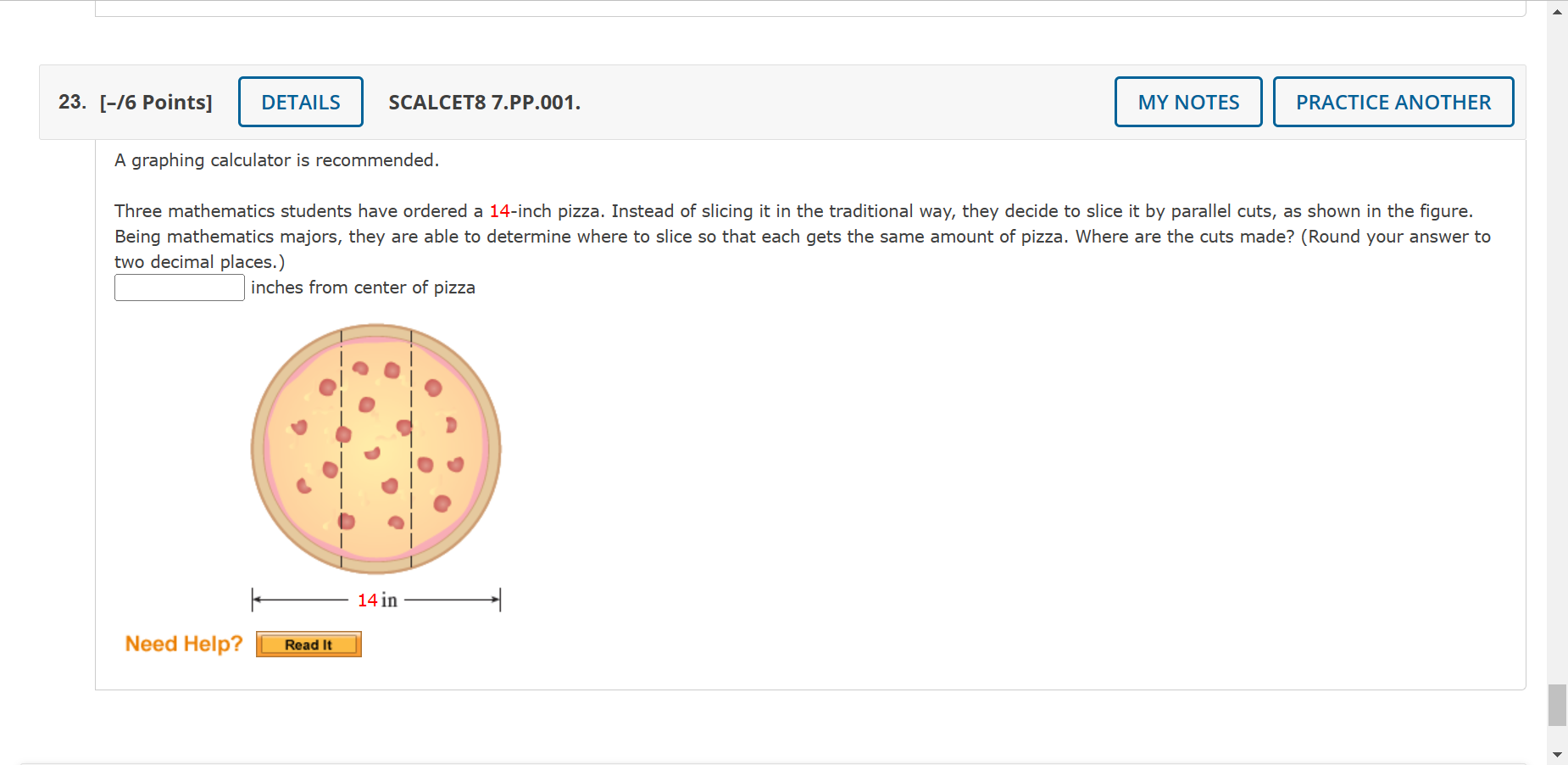Viewport: 1568px width, 765px height.
Task: Click the Need Help? label
Action: pyautogui.click(x=182, y=643)
